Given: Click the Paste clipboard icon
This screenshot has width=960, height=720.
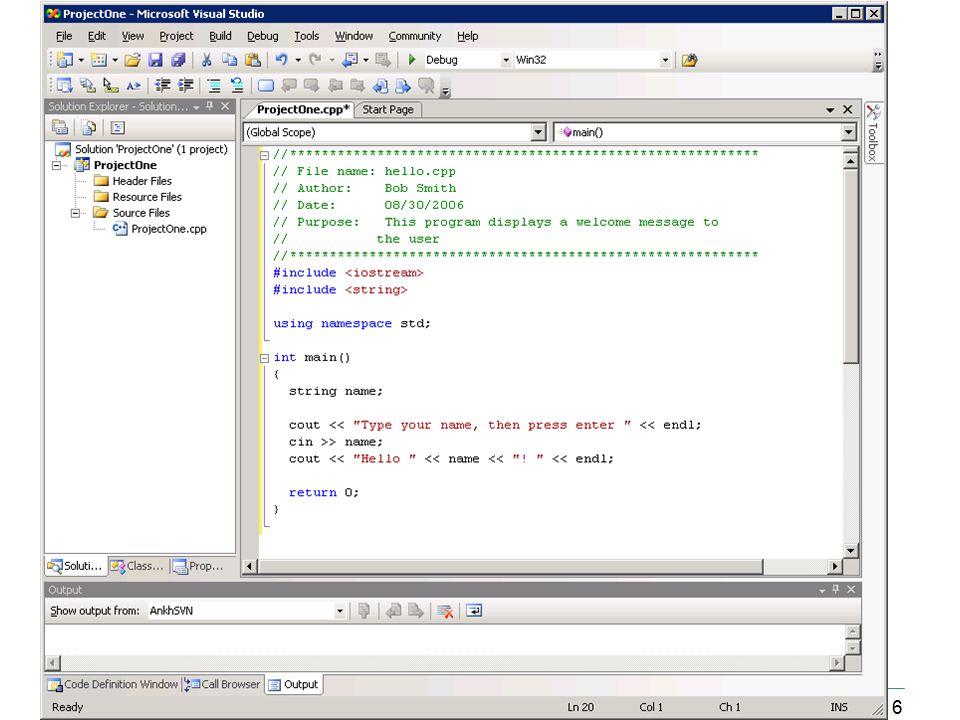Looking at the screenshot, I should tap(252, 60).
